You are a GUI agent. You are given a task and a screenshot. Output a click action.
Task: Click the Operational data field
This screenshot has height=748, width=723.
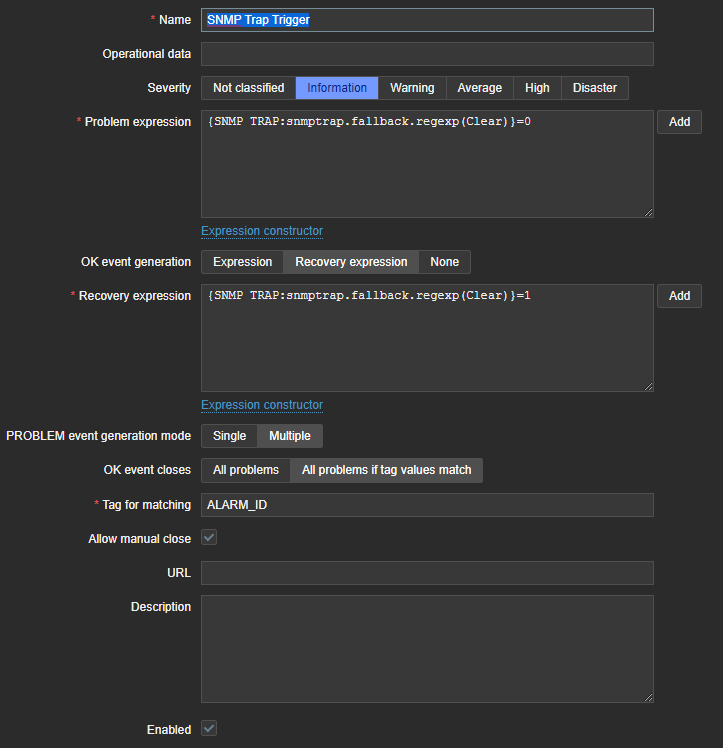(x=427, y=54)
